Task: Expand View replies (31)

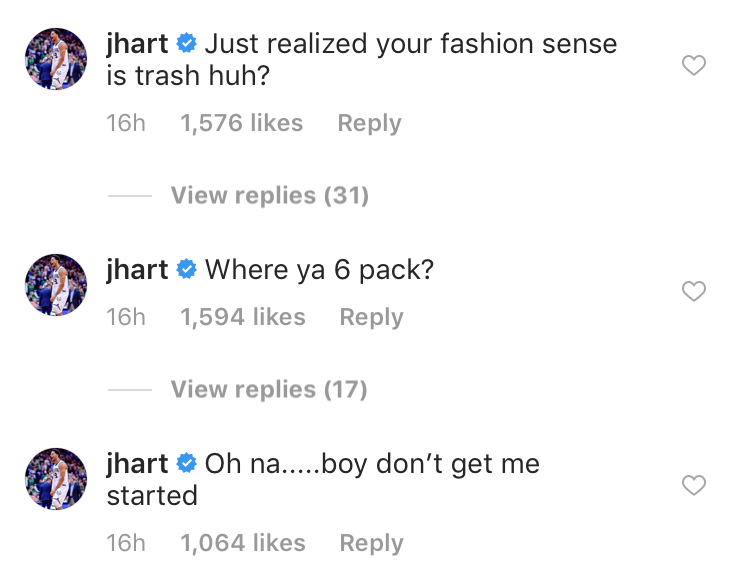Action: tap(270, 195)
